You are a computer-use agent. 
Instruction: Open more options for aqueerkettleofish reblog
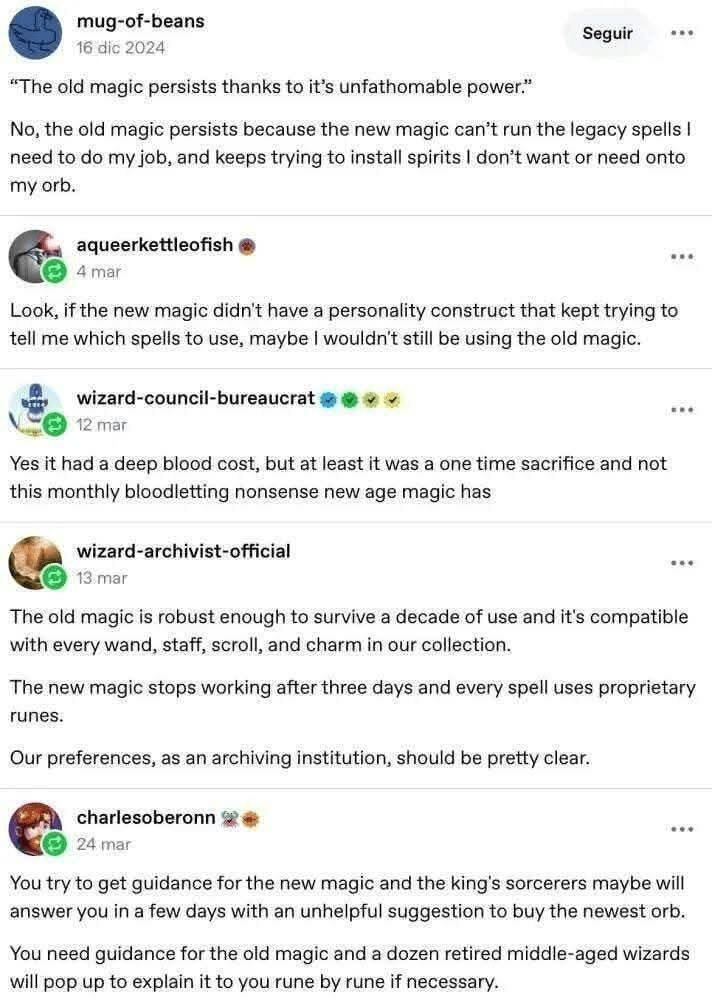[x=682, y=257]
